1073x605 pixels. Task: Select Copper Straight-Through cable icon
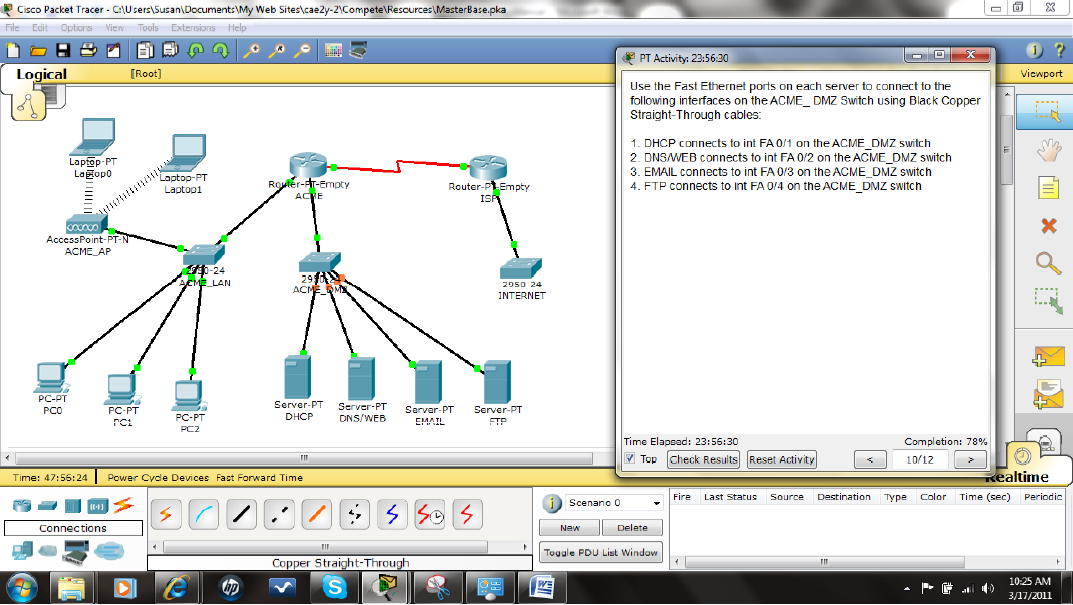pos(241,515)
